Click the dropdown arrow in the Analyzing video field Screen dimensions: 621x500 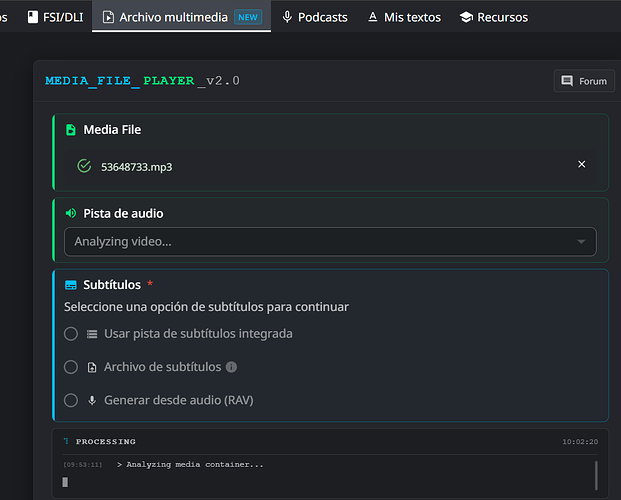click(581, 242)
